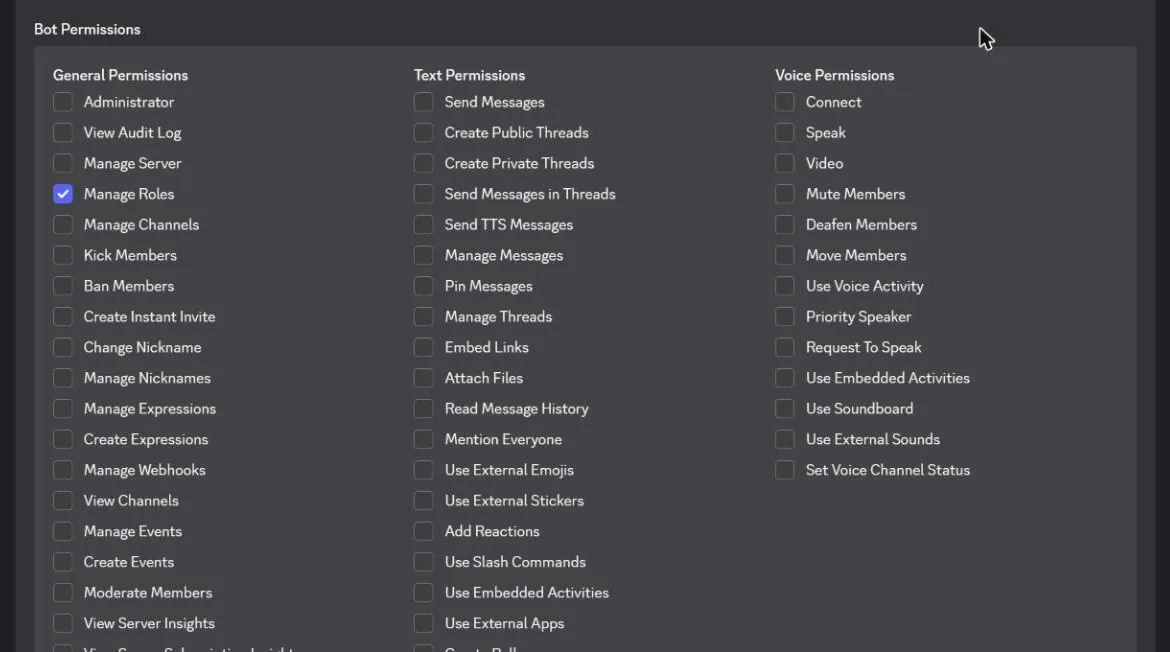Check the View Channels box
Image resolution: width=1170 pixels, height=652 pixels.
63,501
